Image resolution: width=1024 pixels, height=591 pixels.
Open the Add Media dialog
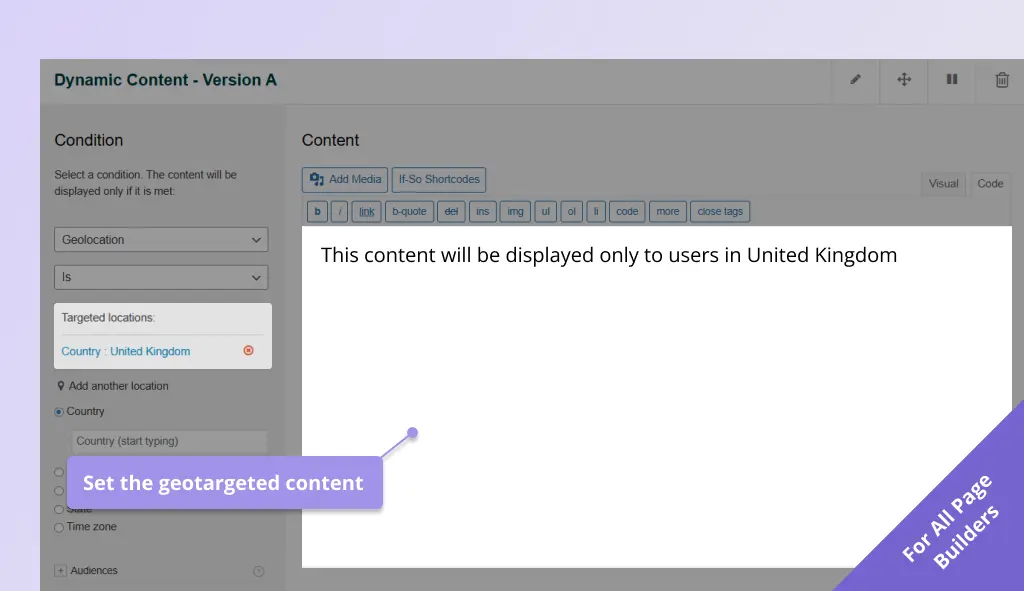click(344, 179)
